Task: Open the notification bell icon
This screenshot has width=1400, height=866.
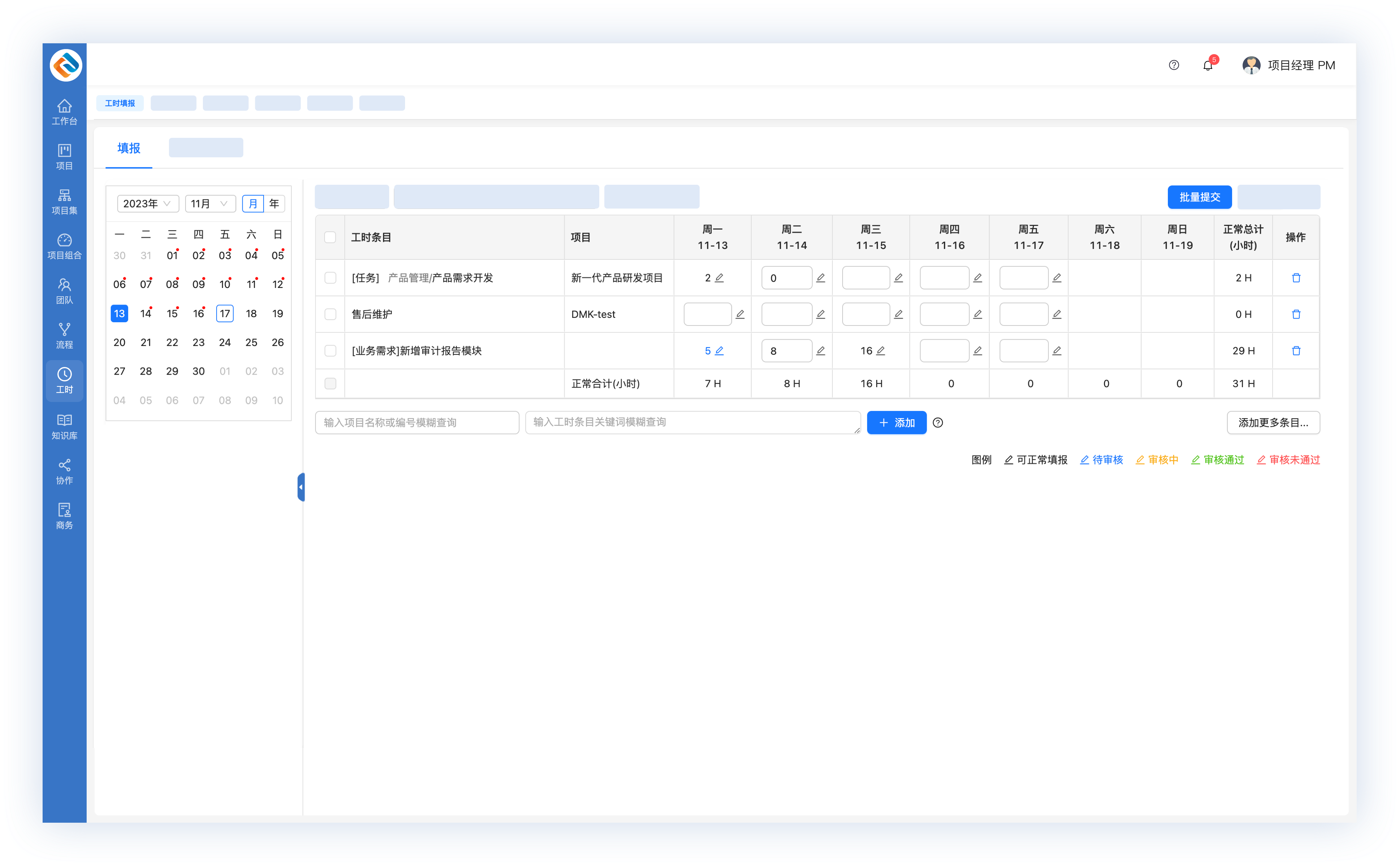Action: tap(1208, 65)
